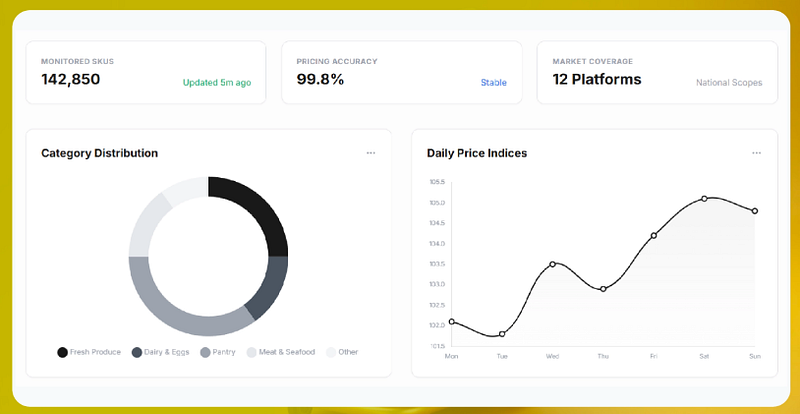Toggle the Meat & Seafood legend entry
Image resolution: width=800 pixels, height=414 pixels.
point(281,352)
